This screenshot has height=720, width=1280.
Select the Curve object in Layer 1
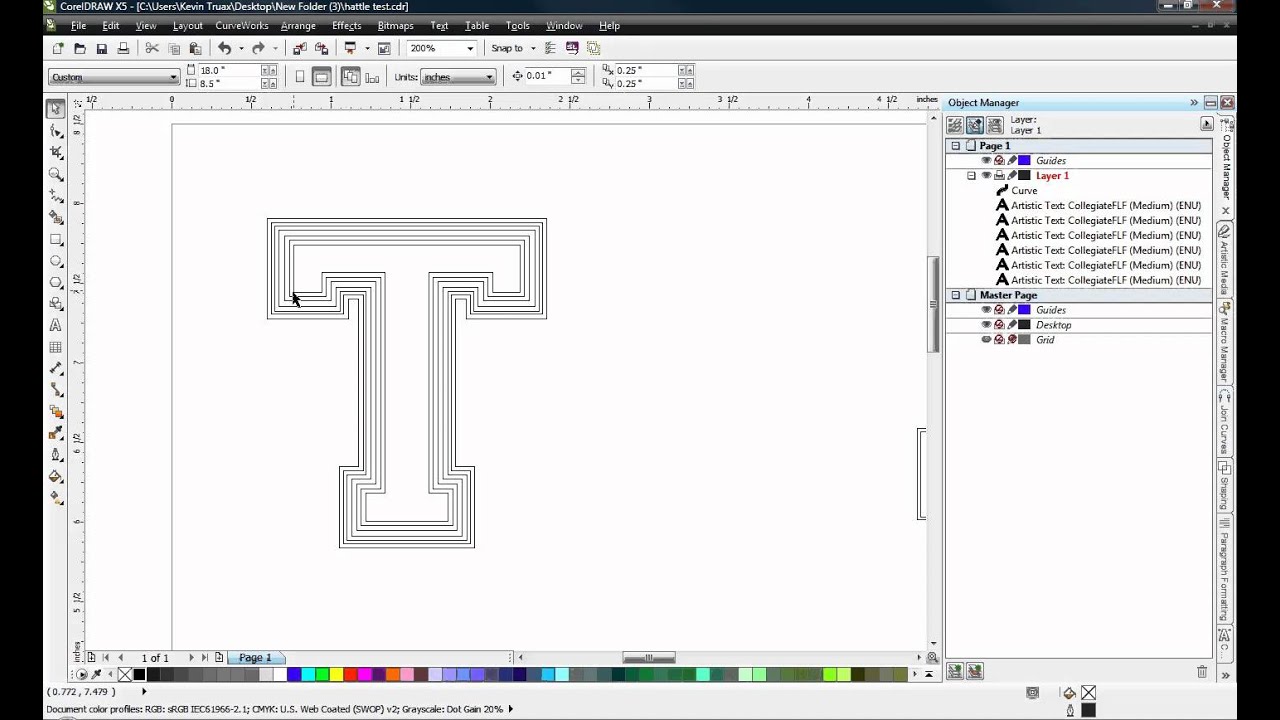[1024, 190]
